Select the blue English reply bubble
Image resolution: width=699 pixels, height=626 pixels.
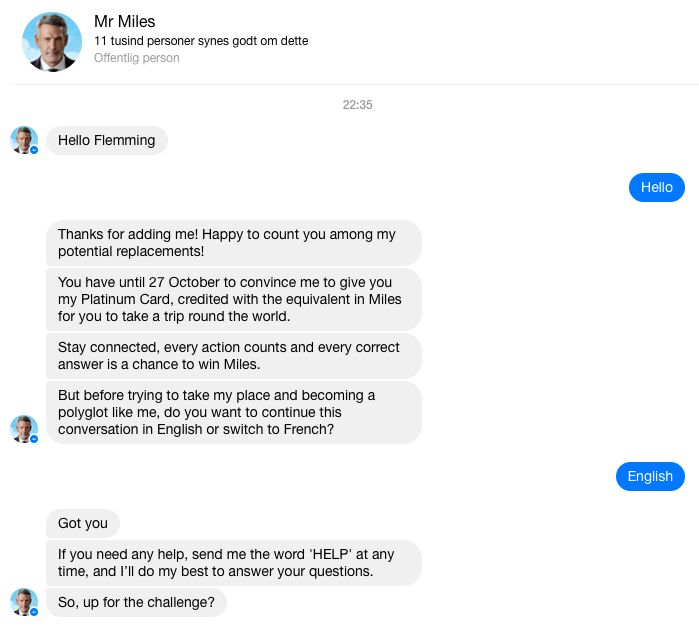pos(650,476)
